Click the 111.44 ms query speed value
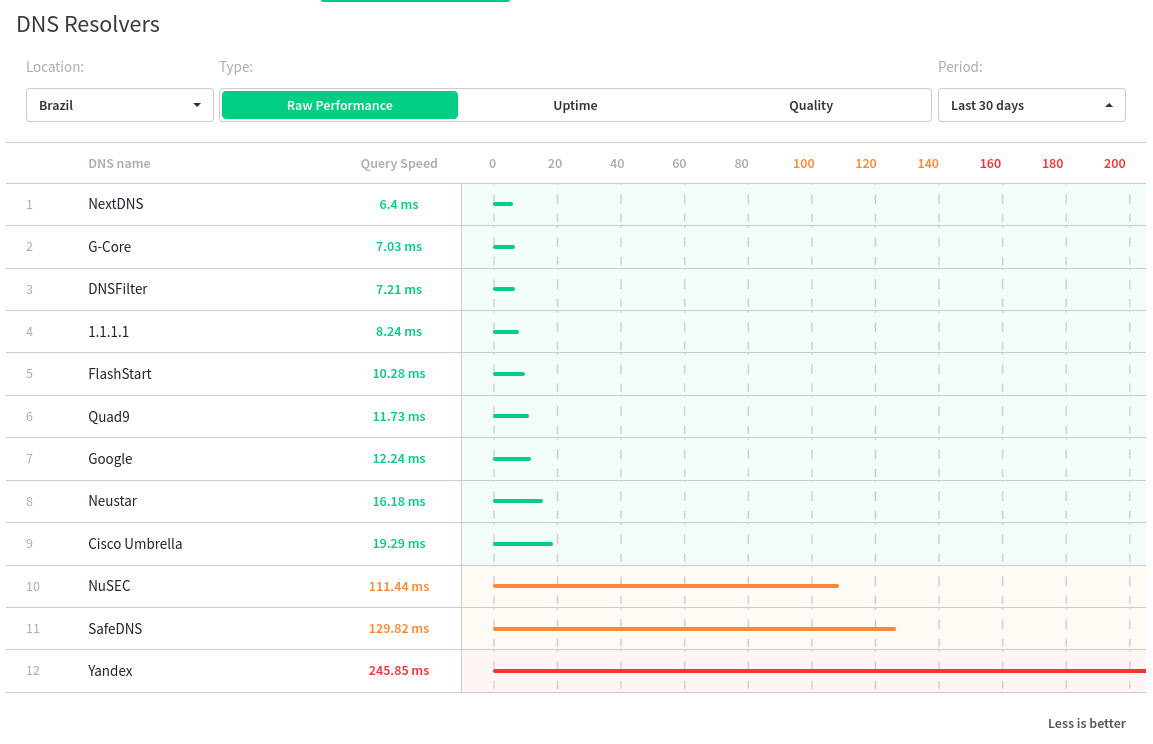Image resolution: width=1153 pixels, height=744 pixels. [399, 586]
